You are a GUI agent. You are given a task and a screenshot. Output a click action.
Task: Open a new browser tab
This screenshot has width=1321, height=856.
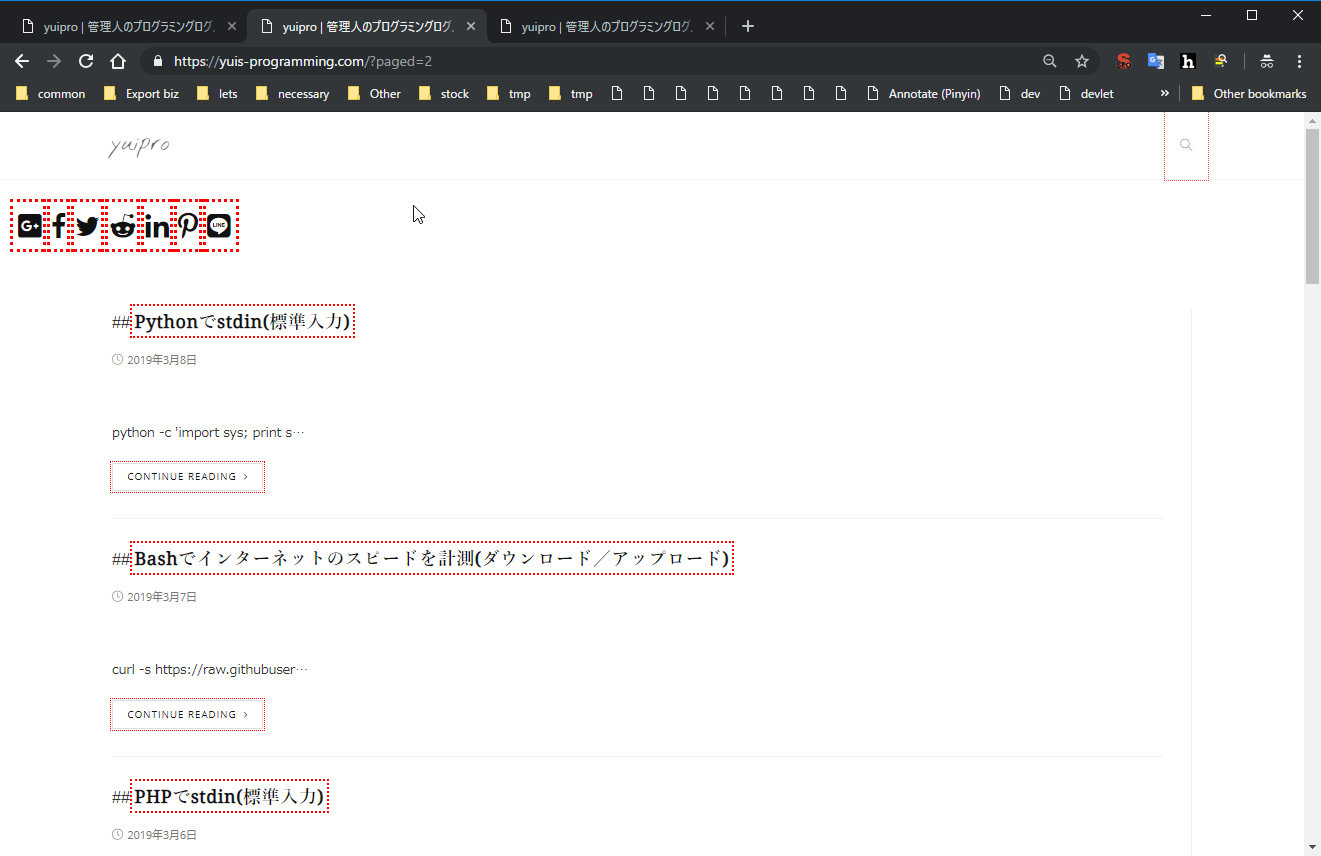click(x=748, y=26)
